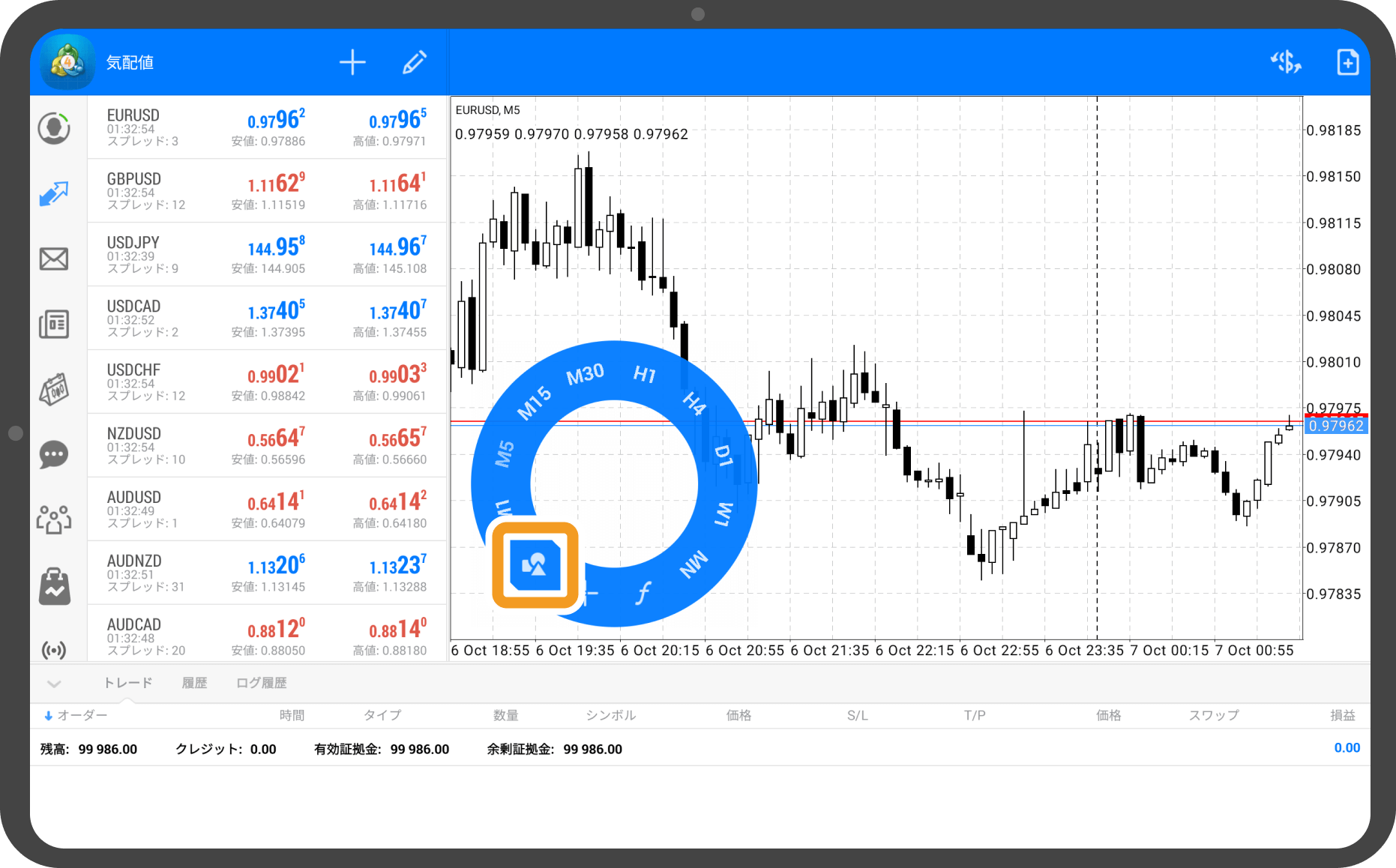This screenshot has height=868, width=1396.
Task: Open indicators via the f icon
Action: 643,593
